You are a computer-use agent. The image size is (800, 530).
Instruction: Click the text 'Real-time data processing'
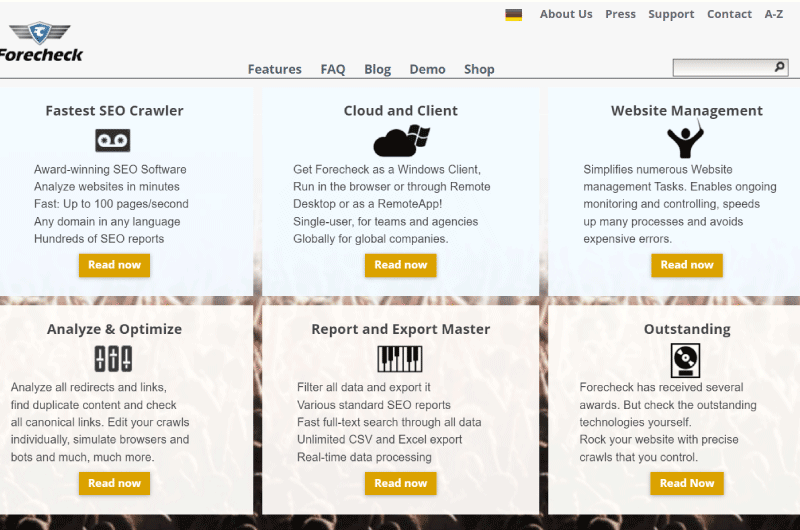(364, 457)
